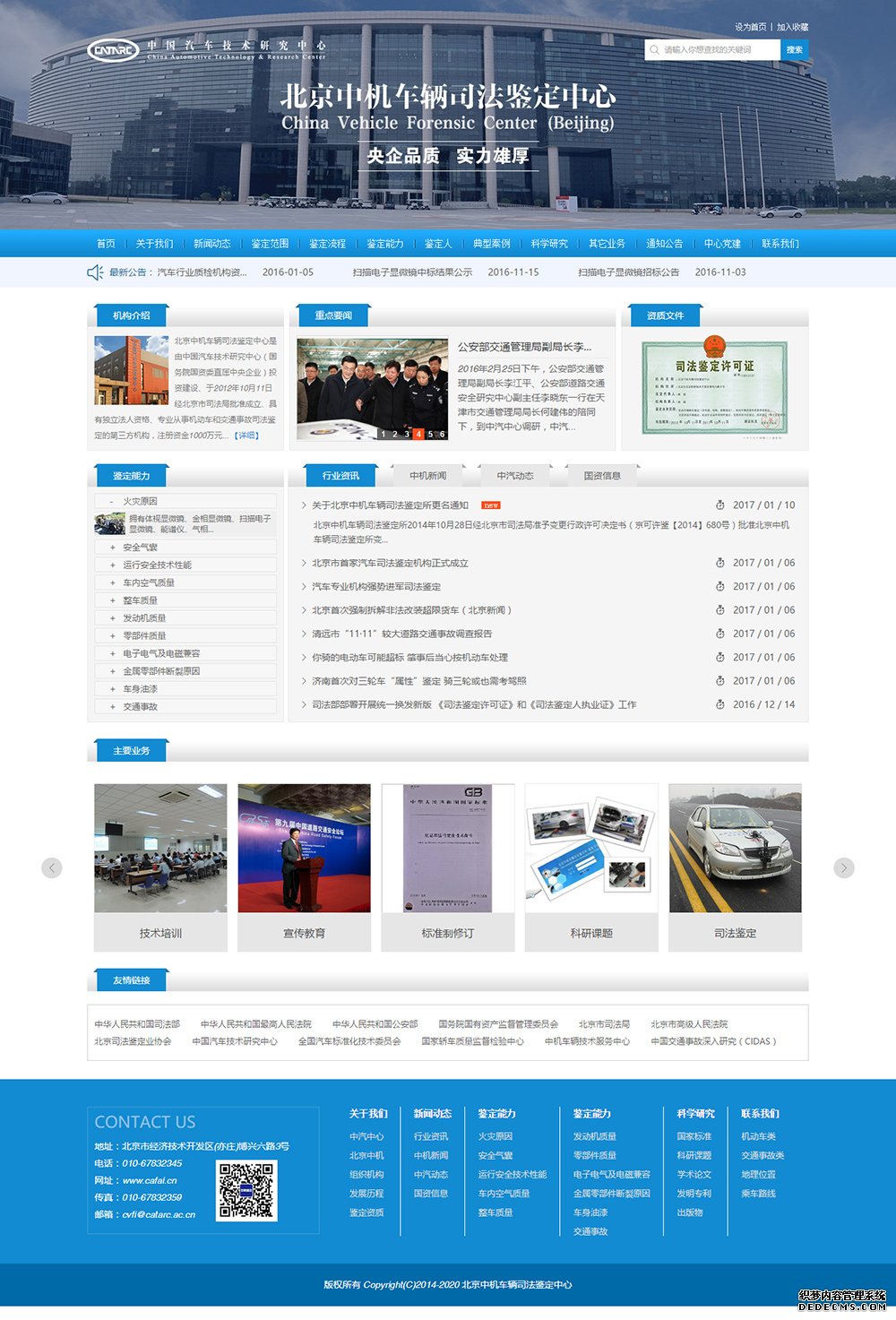Open footer link 乘车路线
The width and height of the screenshot is (896, 1320).
758,1194
